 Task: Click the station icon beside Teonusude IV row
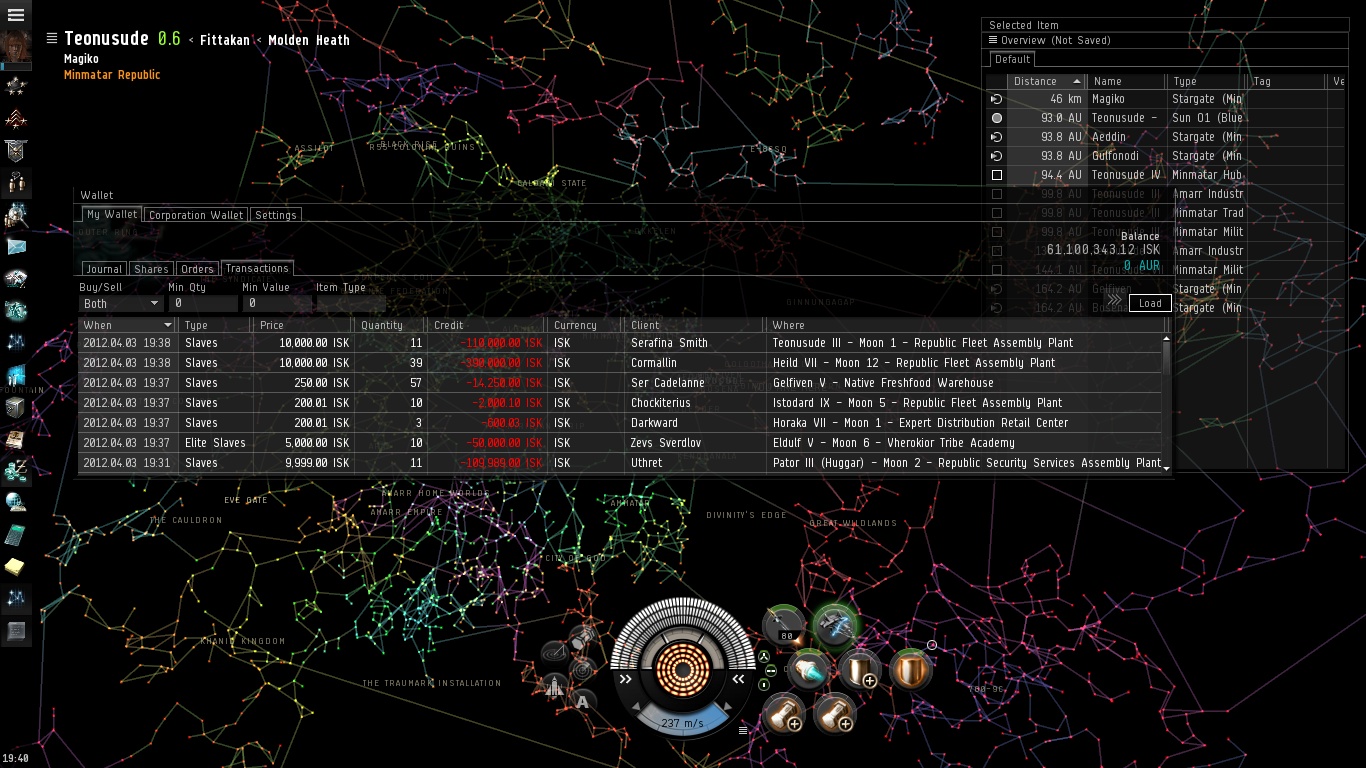(996, 175)
